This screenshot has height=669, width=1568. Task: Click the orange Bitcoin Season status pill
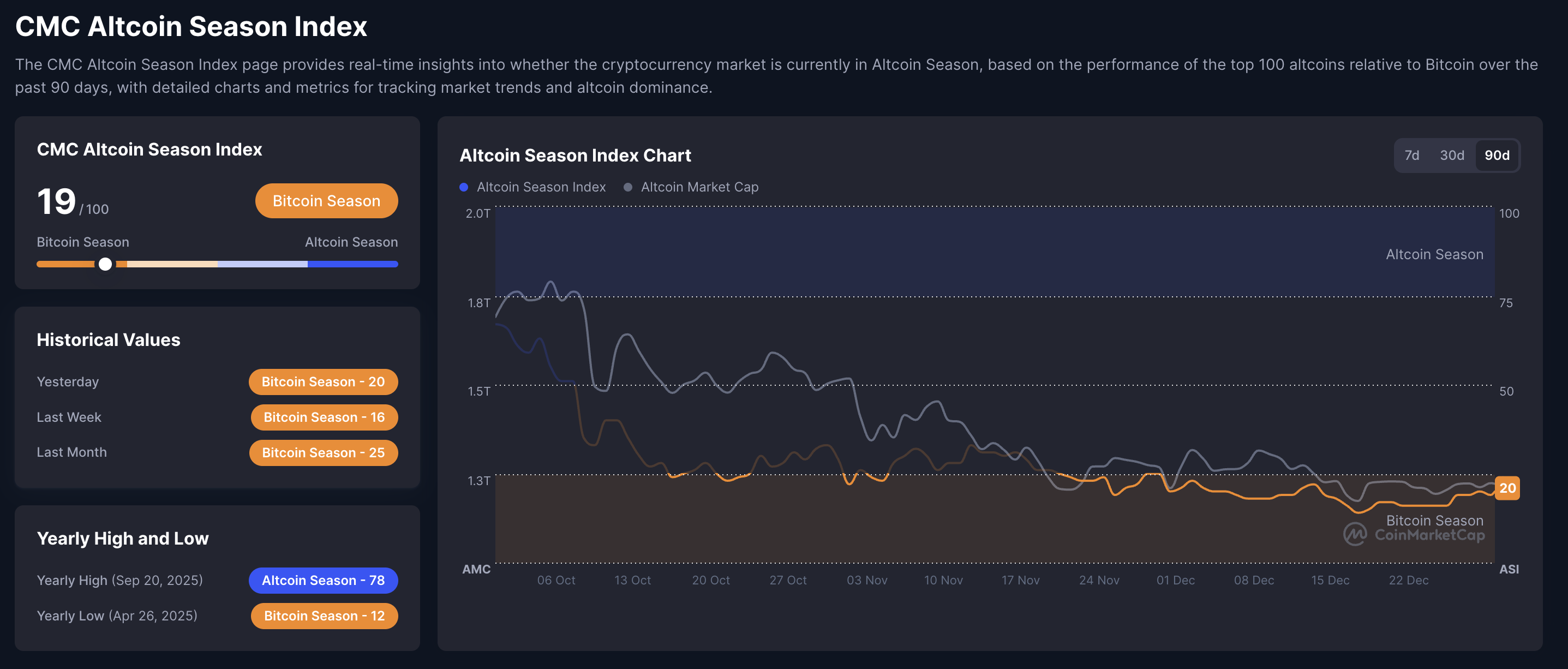(326, 200)
